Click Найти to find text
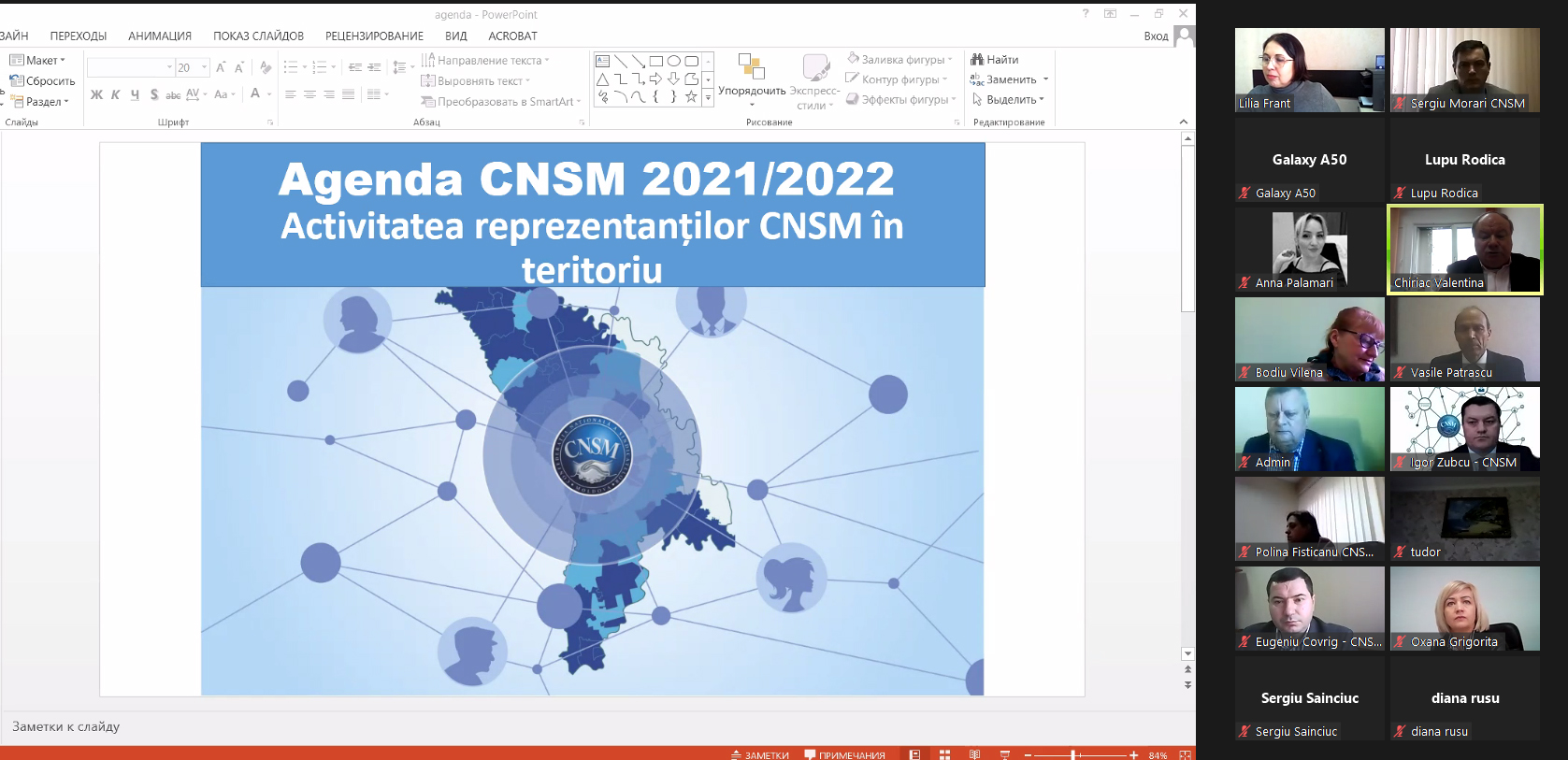 point(995,59)
